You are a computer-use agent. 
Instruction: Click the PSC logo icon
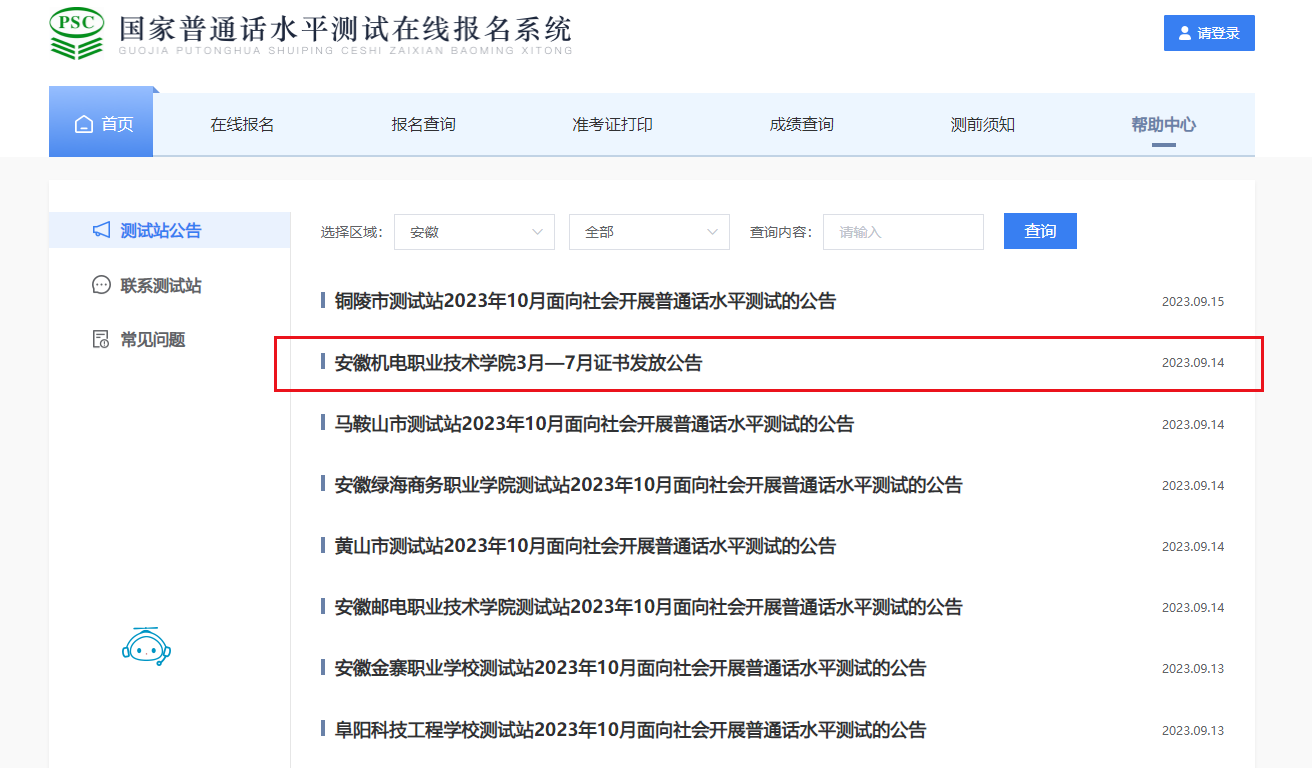(x=77, y=33)
